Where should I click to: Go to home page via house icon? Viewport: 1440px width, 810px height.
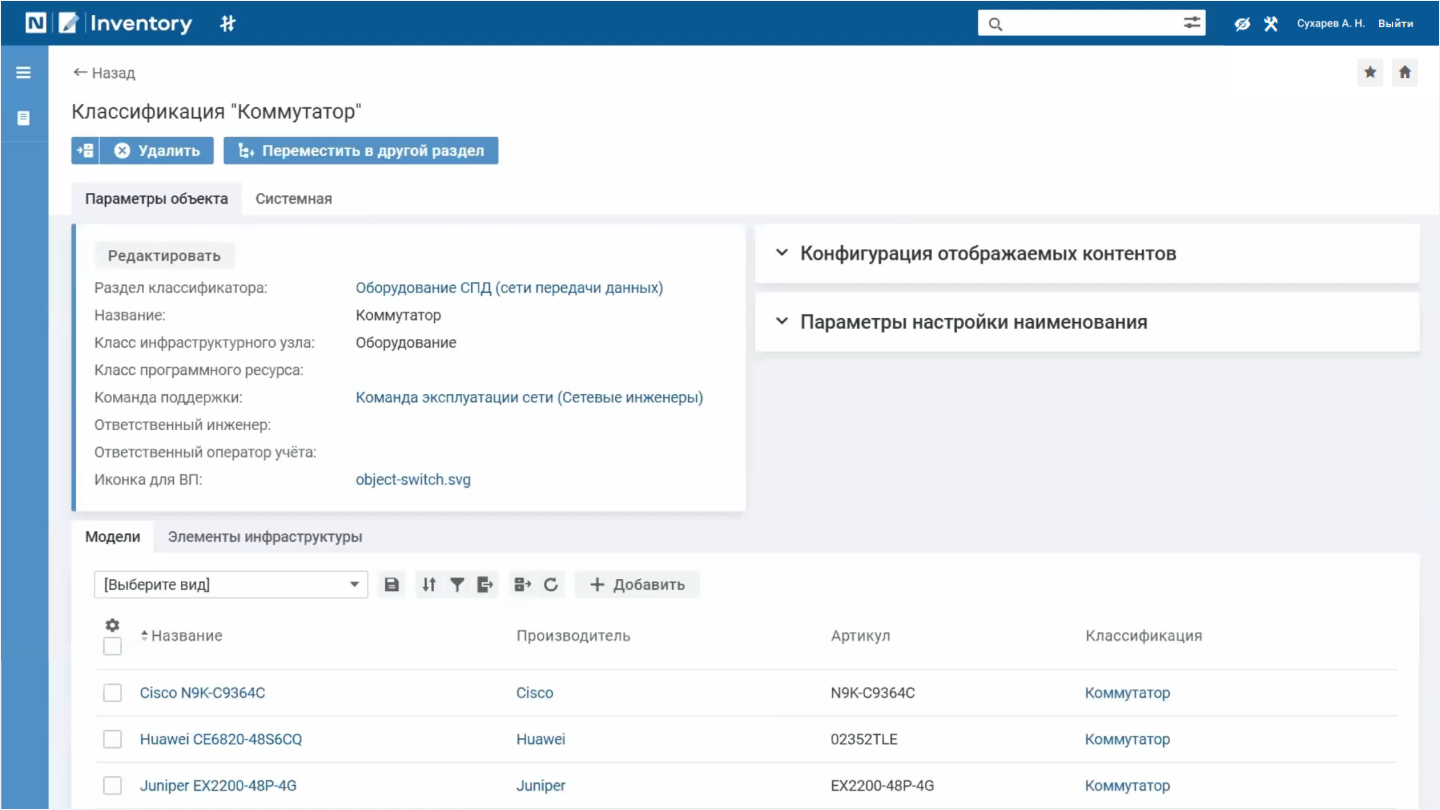(x=1405, y=72)
